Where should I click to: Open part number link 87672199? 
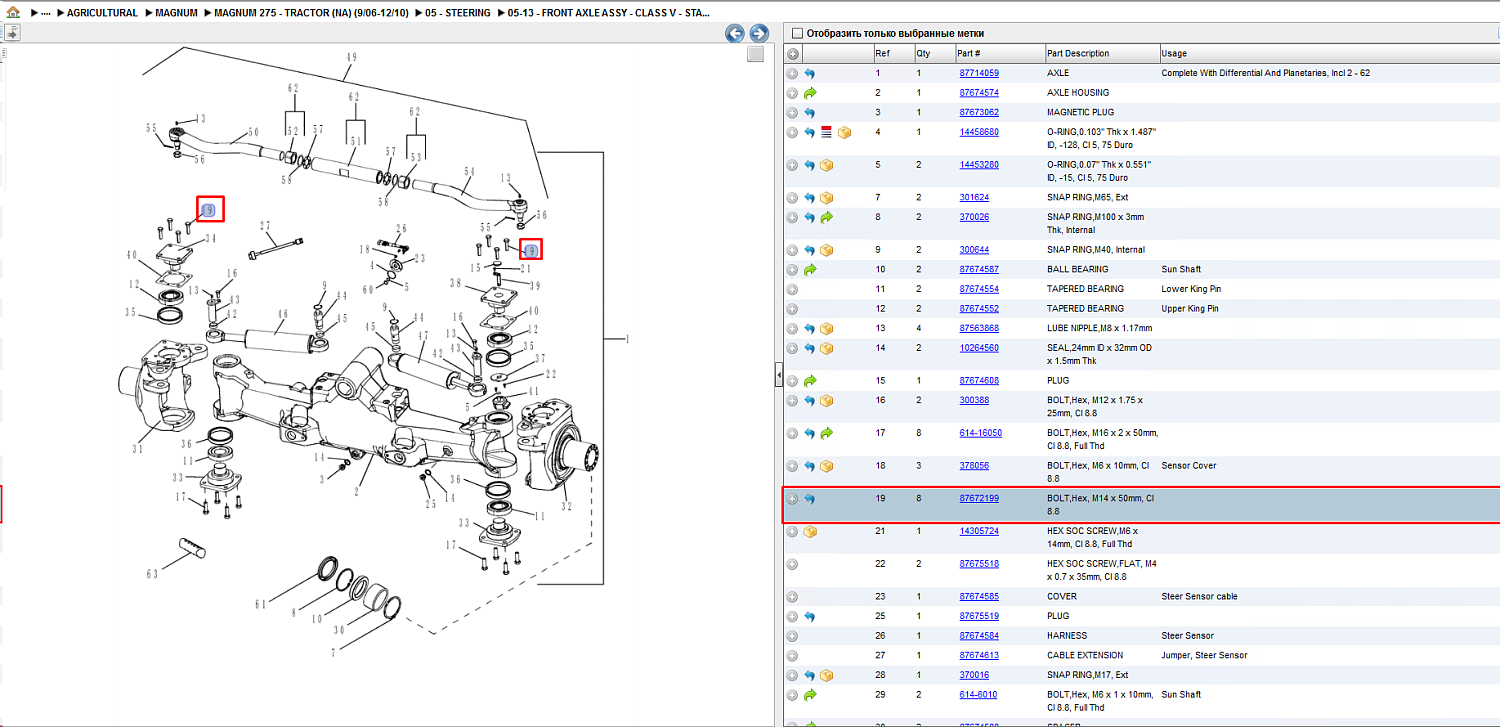click(979, 498)
